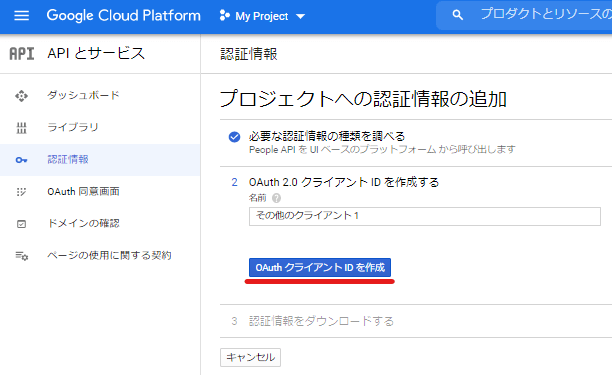Screen dimensions: 612x375
Task: Click the search magnifier icon
Action: pos(457,15)
